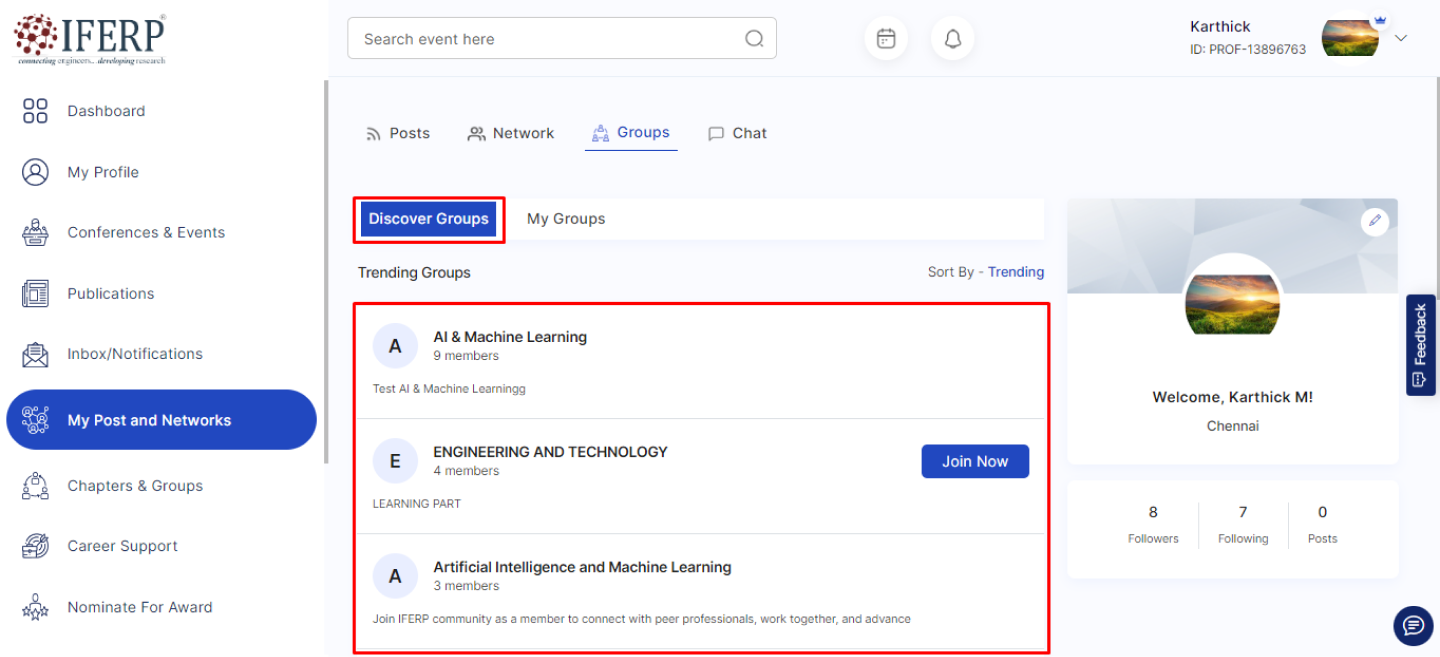Open the calendar icon in header
Screen dimensions: 1440x657
pos(886,39)
